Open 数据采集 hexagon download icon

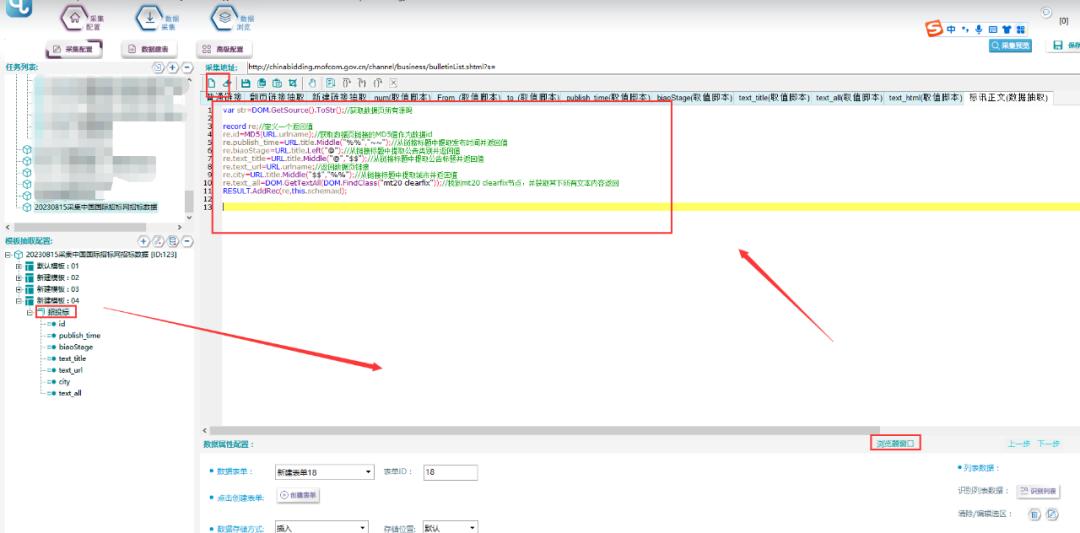click(x=150, y=17)
